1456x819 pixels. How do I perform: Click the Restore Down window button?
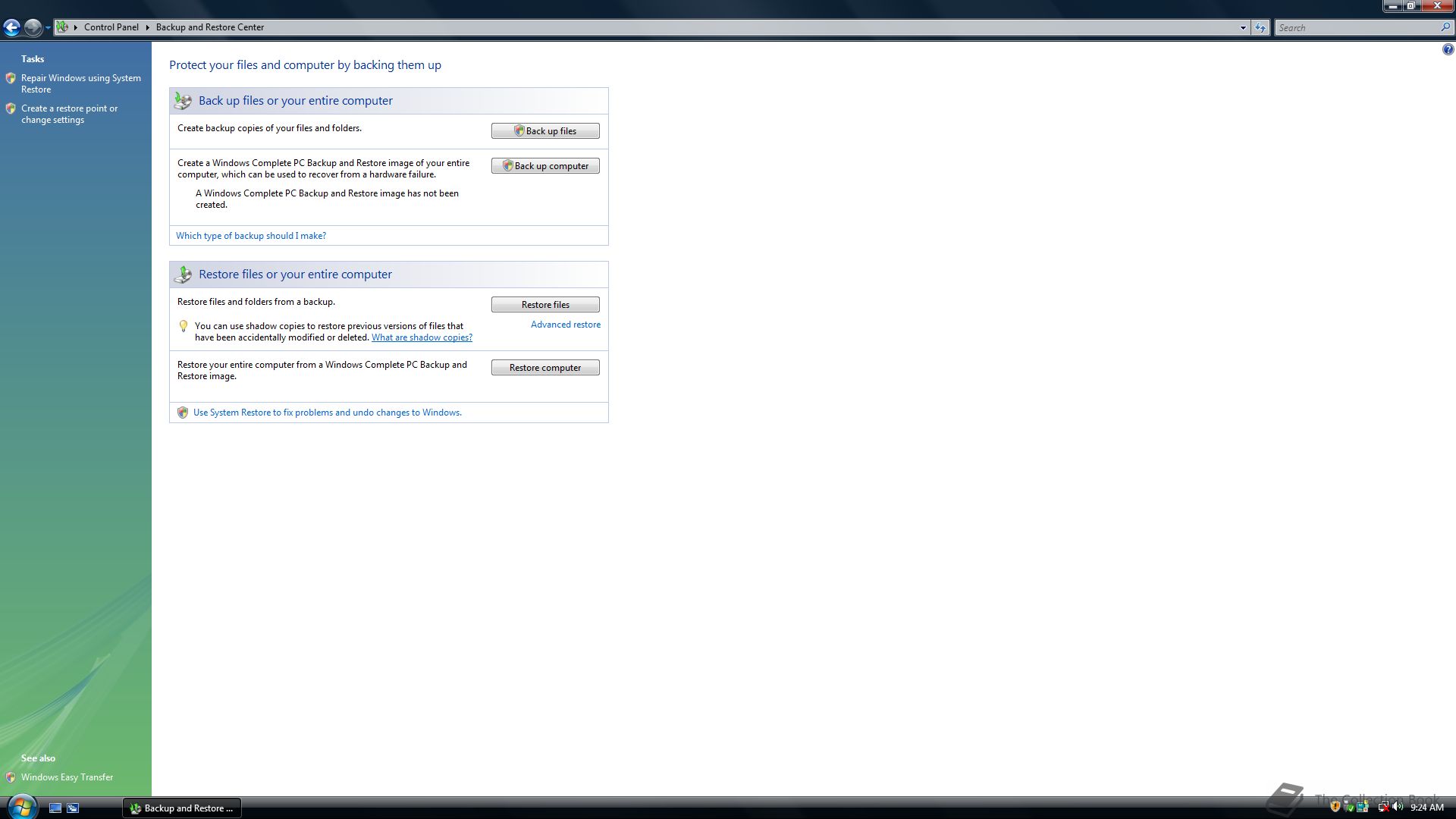pos(1410,5)
